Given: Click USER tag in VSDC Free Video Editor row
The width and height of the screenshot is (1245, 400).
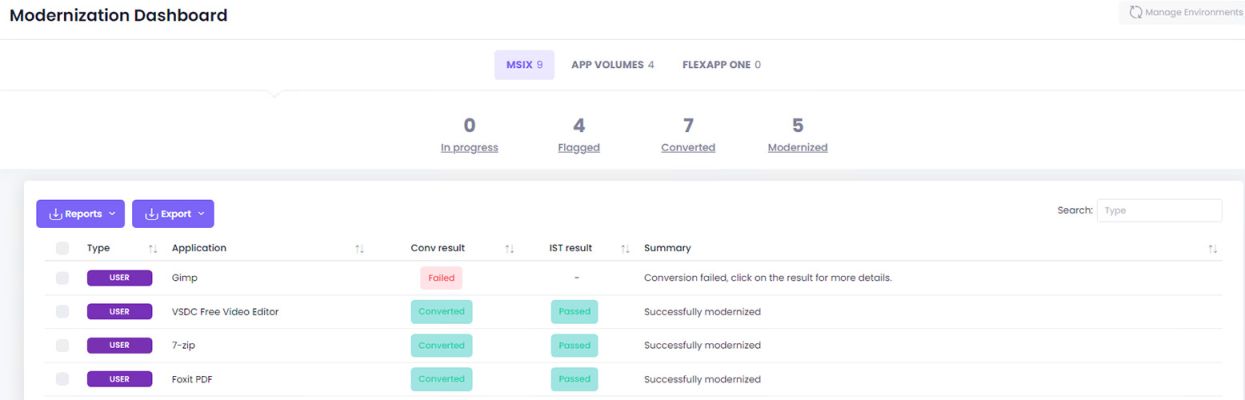Looking at the screenshot, I should pos(119,312).
